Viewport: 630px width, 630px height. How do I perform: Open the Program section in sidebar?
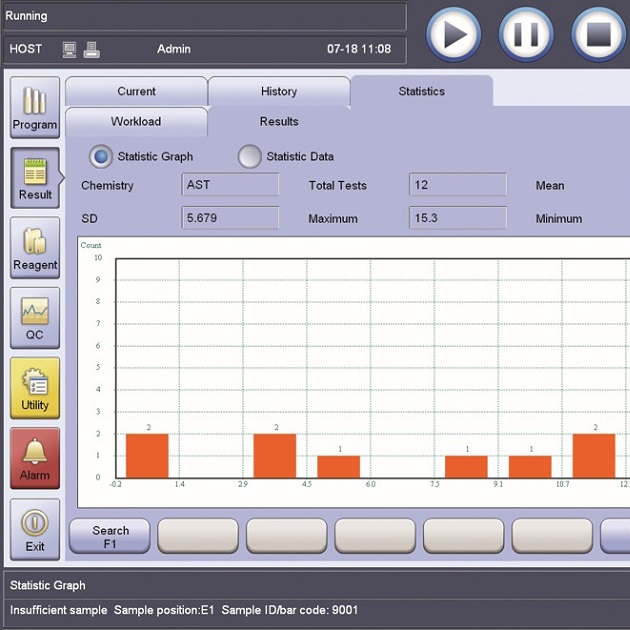point(35,108)
